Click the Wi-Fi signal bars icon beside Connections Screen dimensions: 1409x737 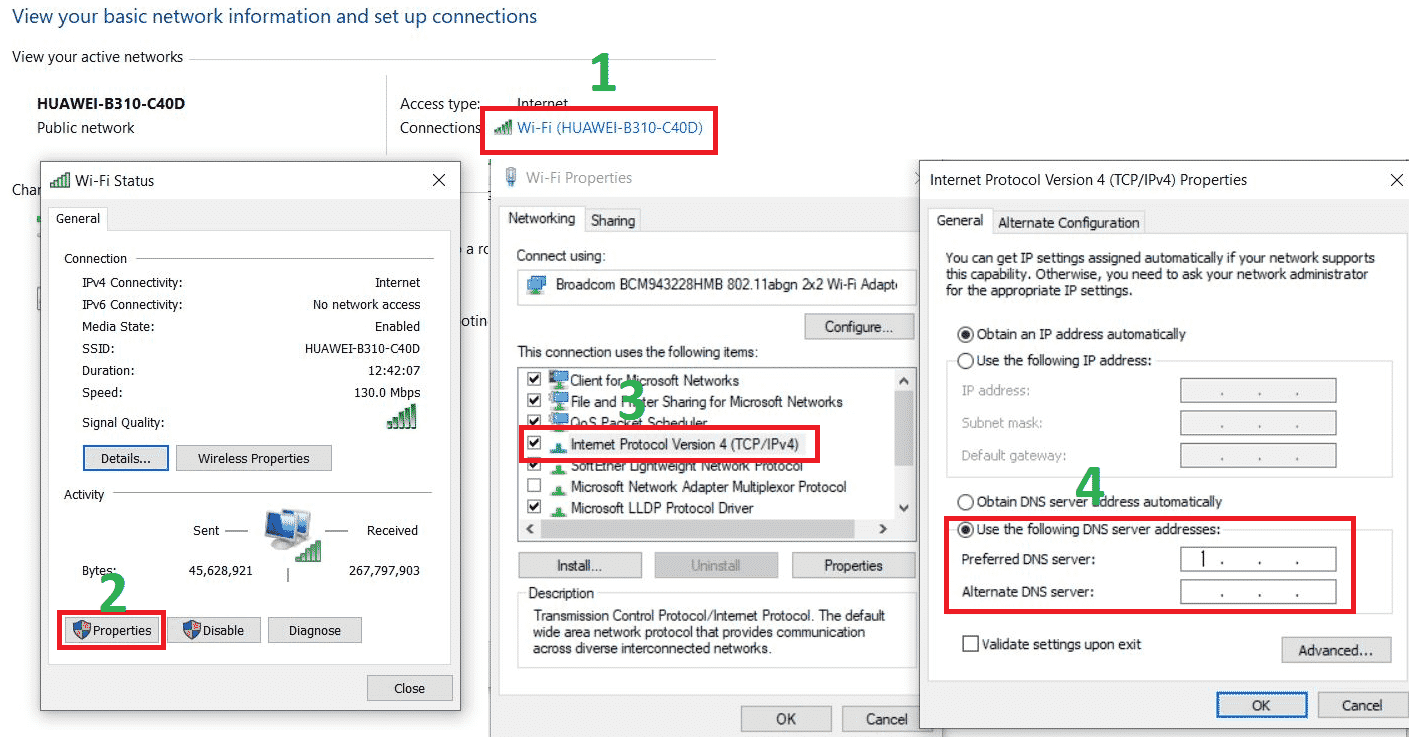(503, 127)
